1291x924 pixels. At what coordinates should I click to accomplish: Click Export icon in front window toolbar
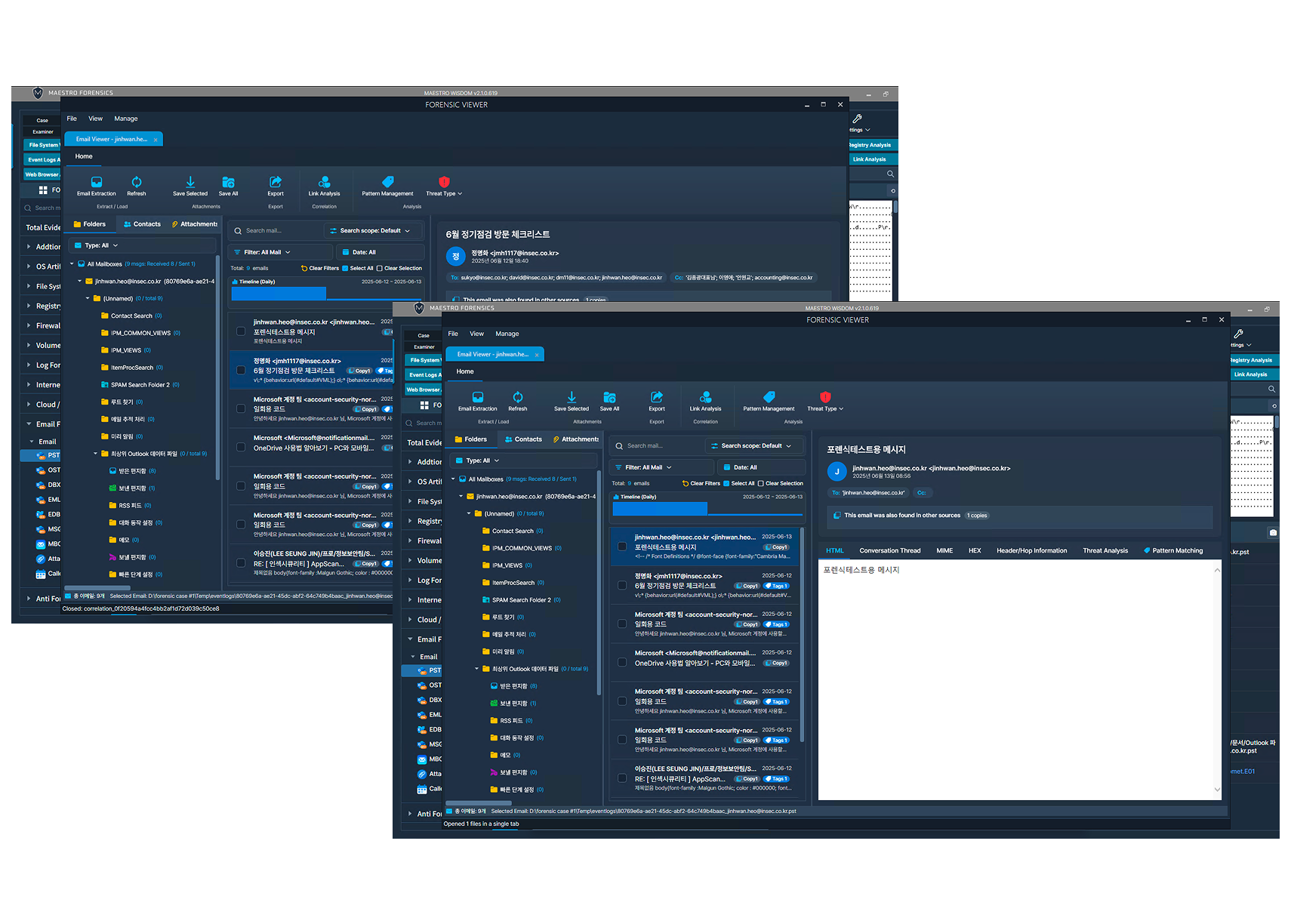[x=657, y=397]
